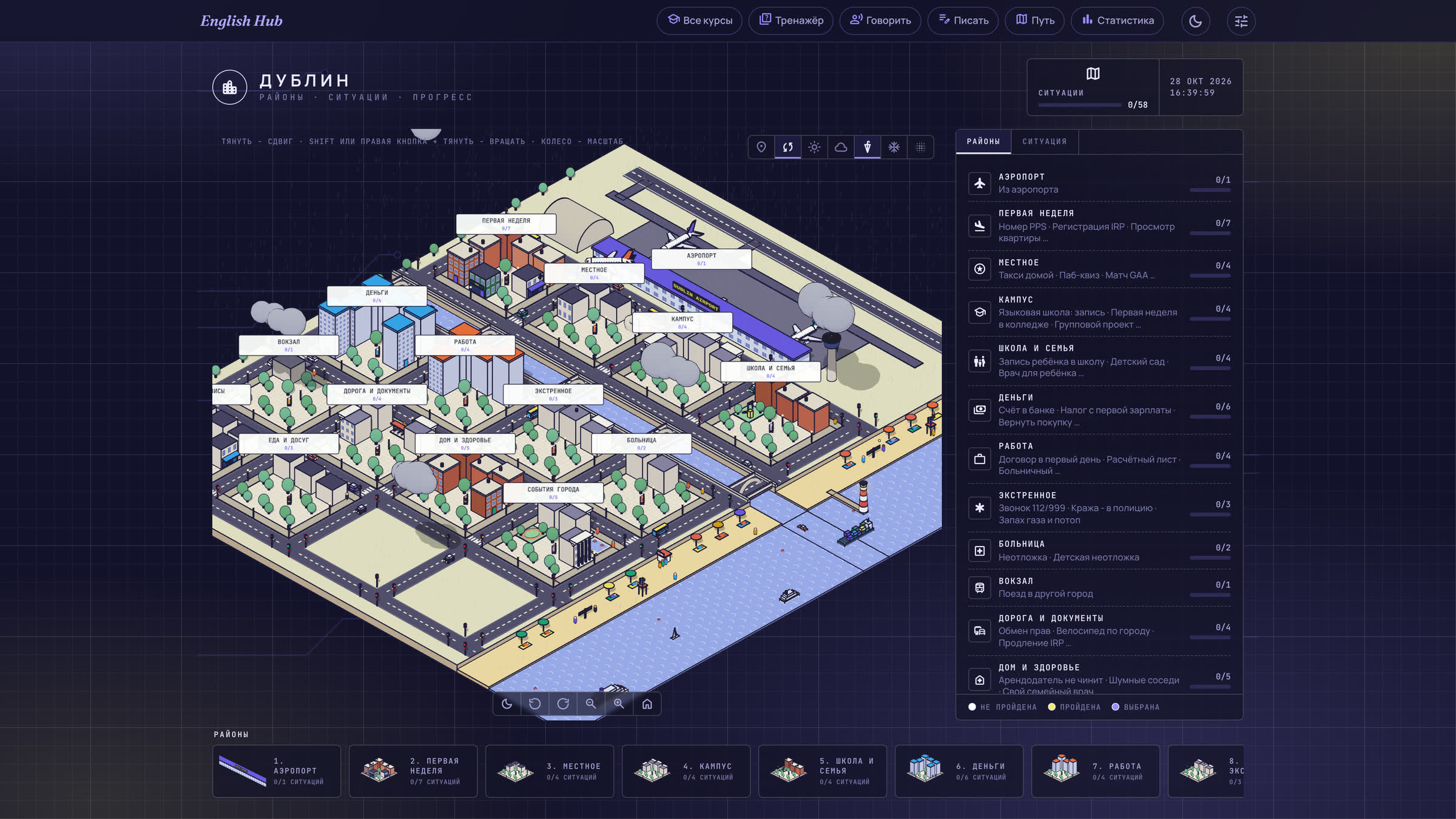Open 3. Местное district card
1456x819 pixels.
[x=550, y=771]
